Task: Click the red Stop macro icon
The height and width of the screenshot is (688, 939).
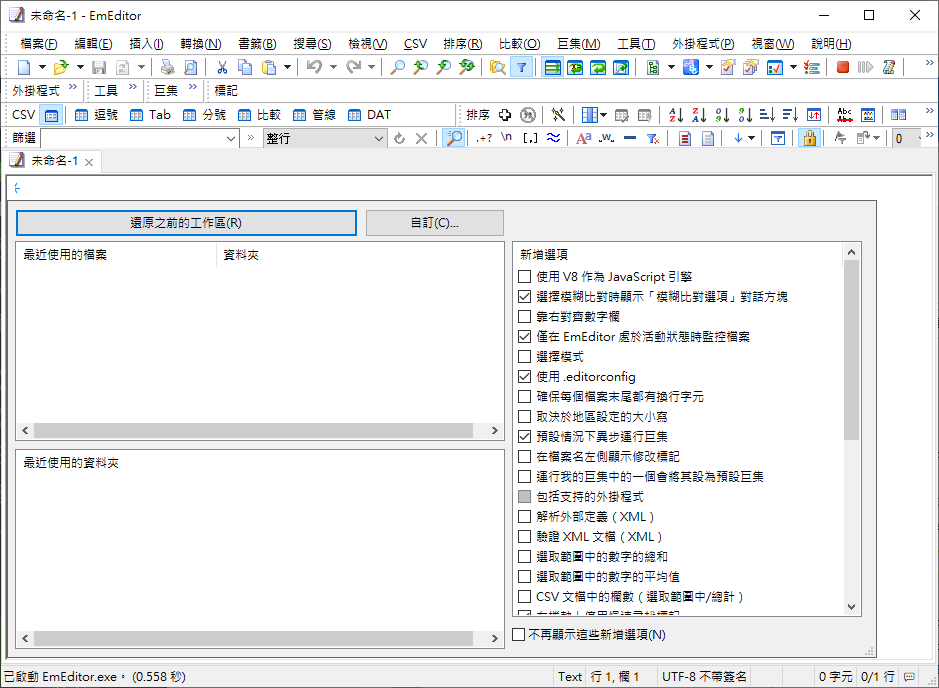Action: 843,67
